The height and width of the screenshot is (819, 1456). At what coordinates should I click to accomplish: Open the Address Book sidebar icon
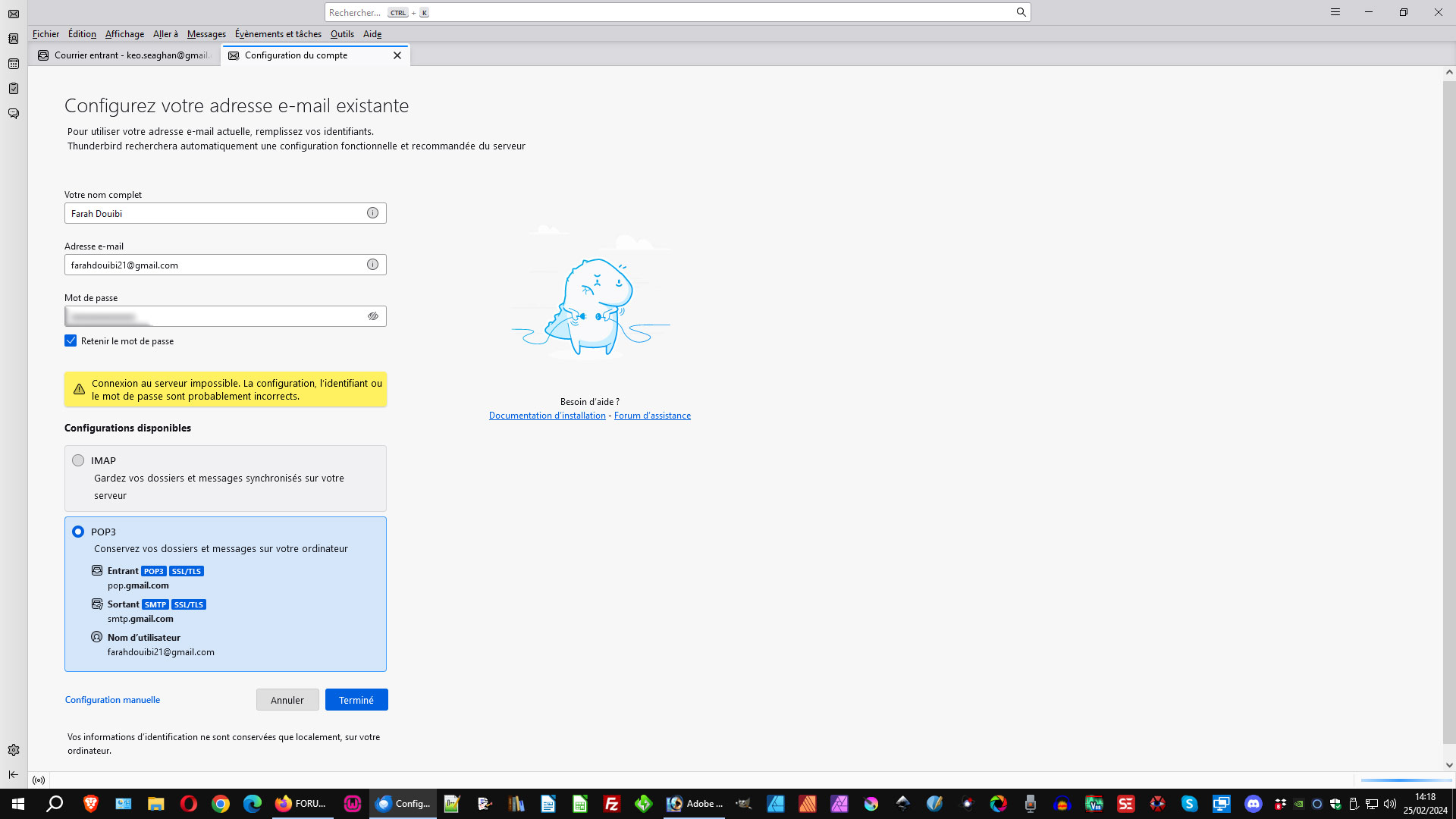[x=14, y=39]
